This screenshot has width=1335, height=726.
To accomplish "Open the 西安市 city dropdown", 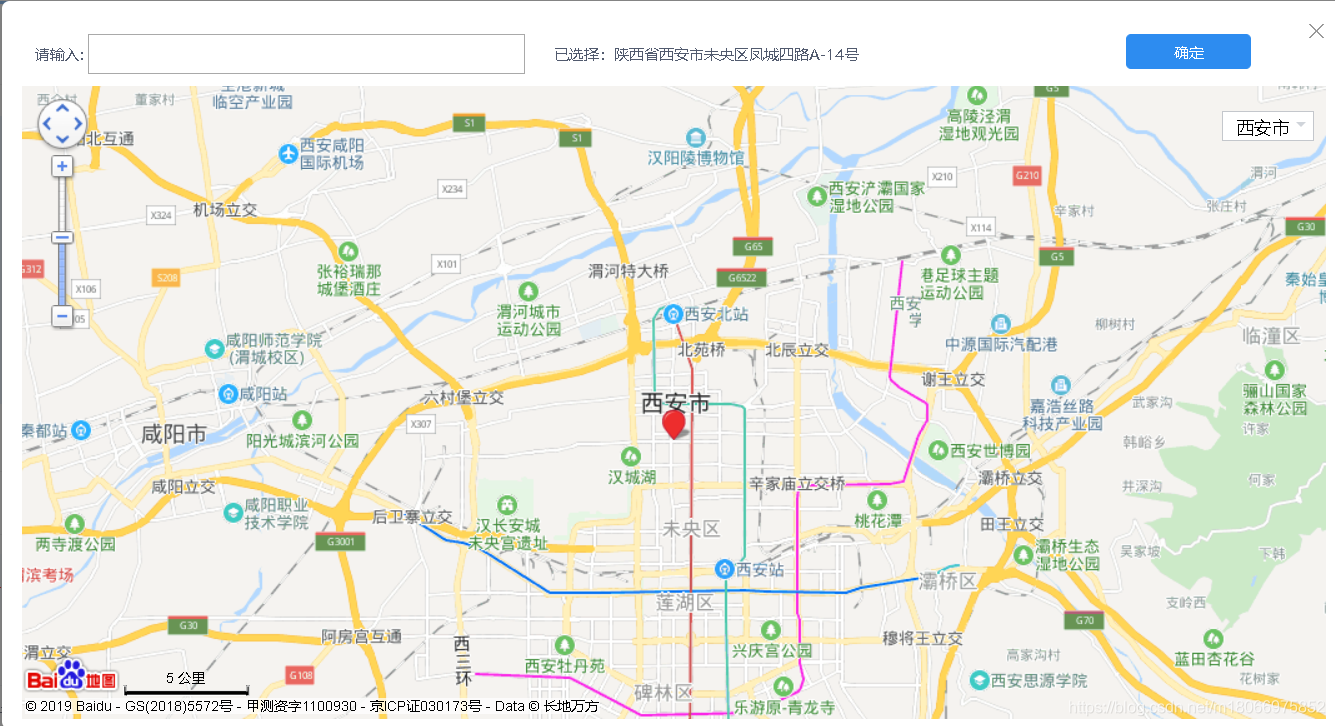I will [1267, 127].
